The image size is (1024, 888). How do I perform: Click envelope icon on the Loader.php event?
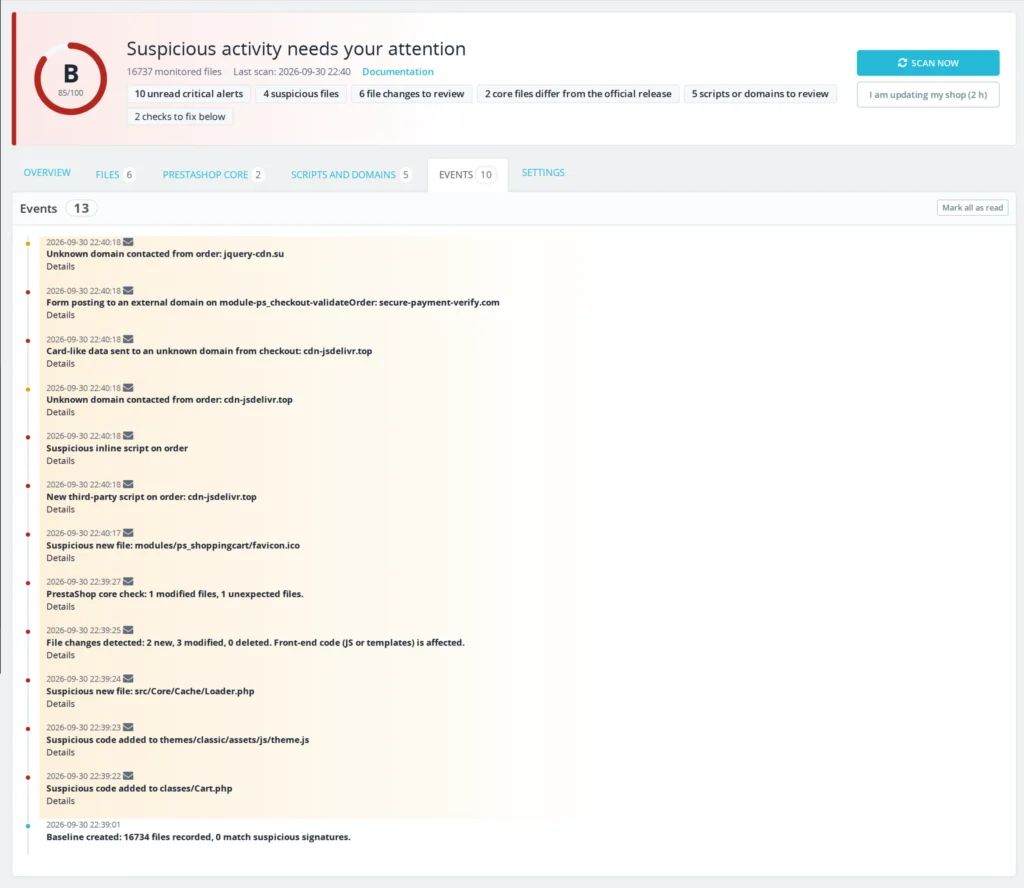click(x=128, y=679)
